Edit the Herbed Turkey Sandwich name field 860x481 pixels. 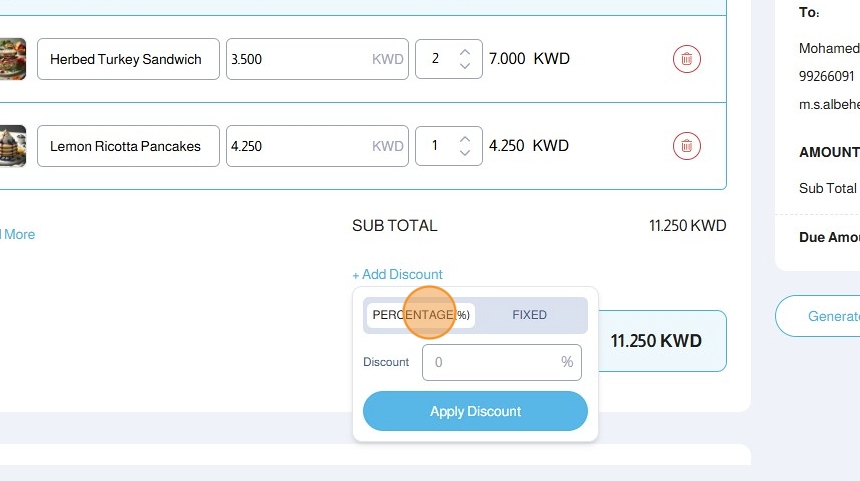coord(127,59)
